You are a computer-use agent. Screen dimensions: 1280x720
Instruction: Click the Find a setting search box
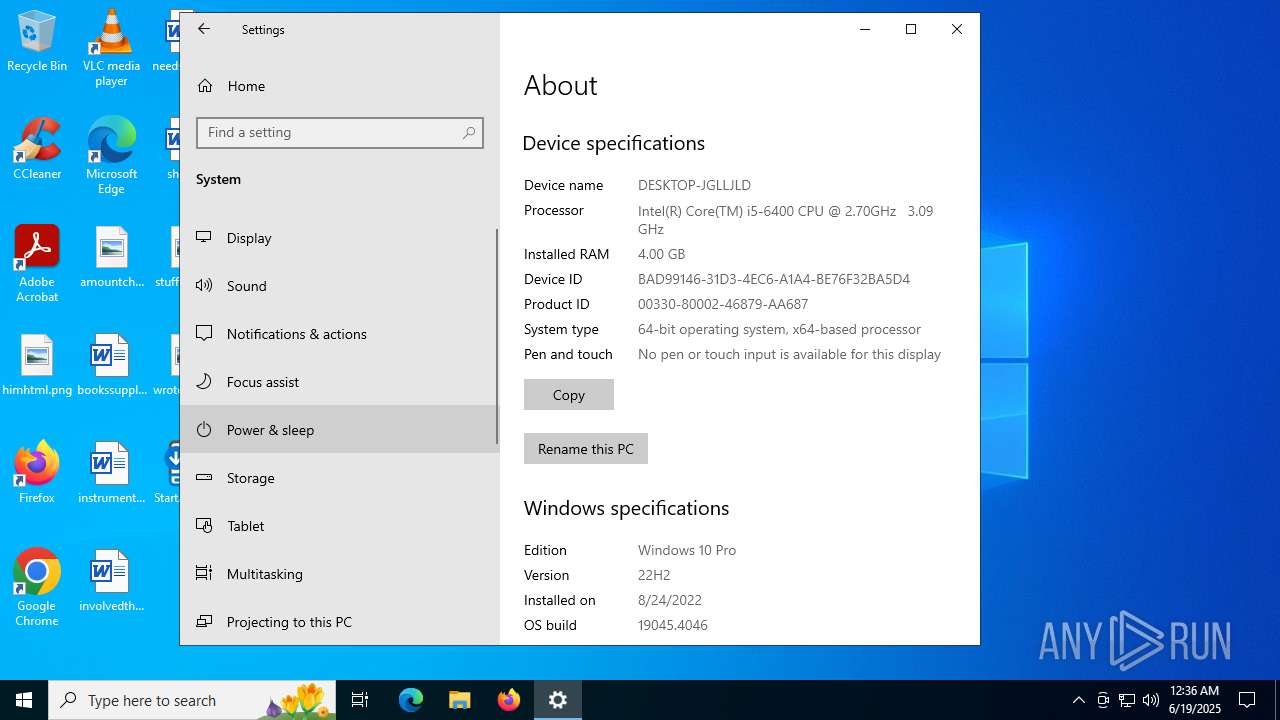(x=340, y=133)
